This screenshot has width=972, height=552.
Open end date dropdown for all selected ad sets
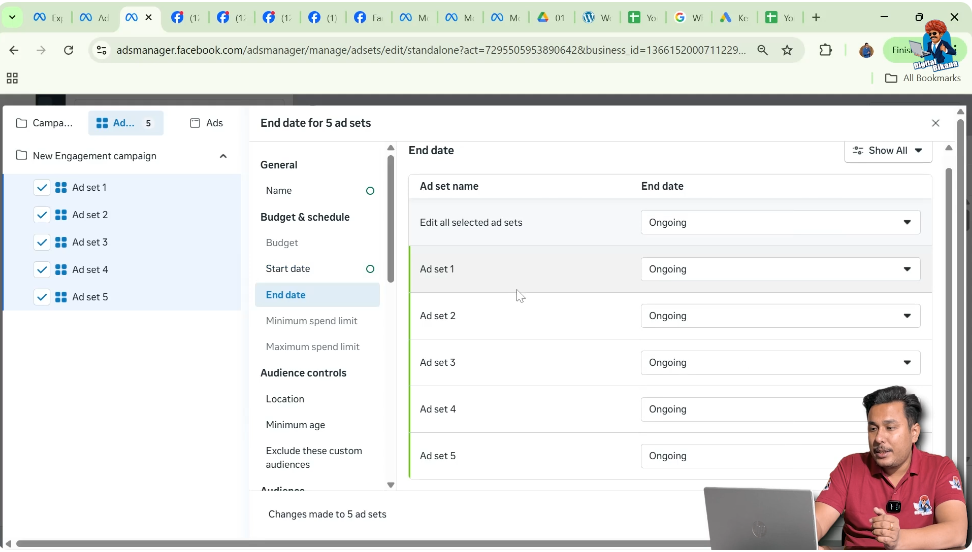(780, 223)
